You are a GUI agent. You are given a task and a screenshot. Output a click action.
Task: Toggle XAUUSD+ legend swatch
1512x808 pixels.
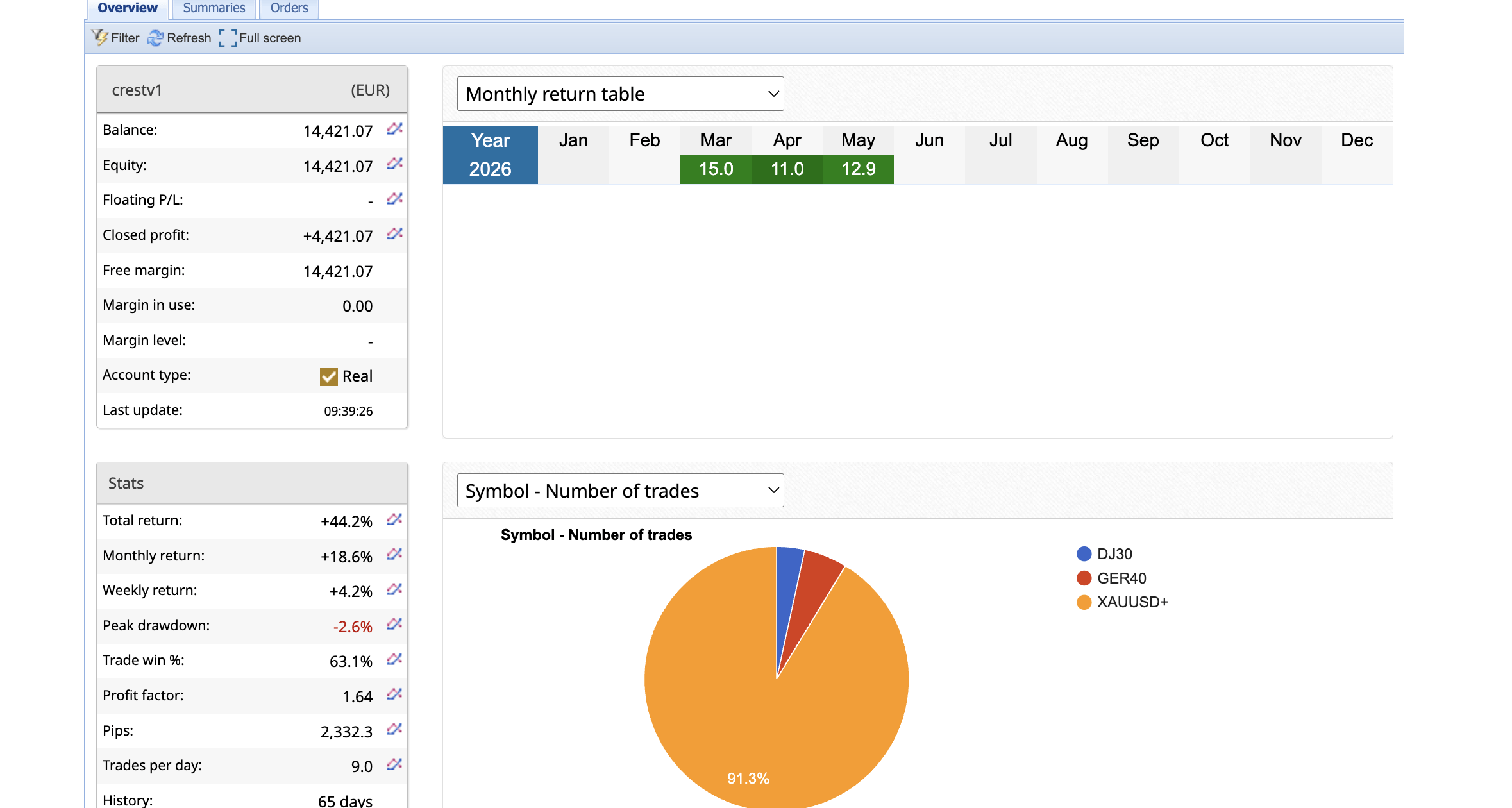coord(1084,602)
